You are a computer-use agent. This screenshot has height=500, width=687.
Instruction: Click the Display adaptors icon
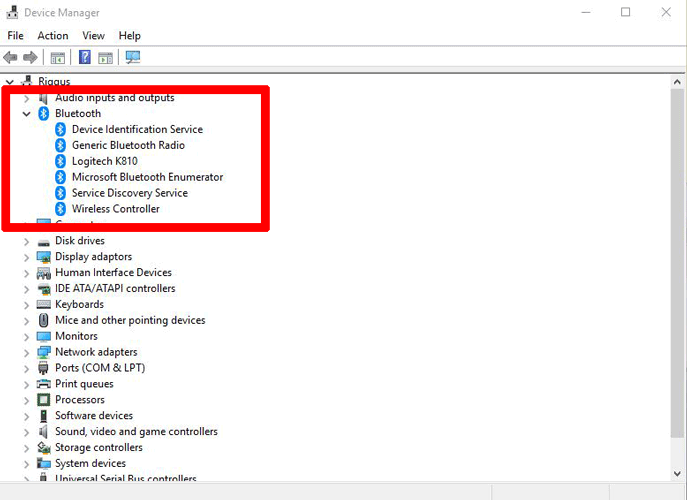(x=43, y=257)
